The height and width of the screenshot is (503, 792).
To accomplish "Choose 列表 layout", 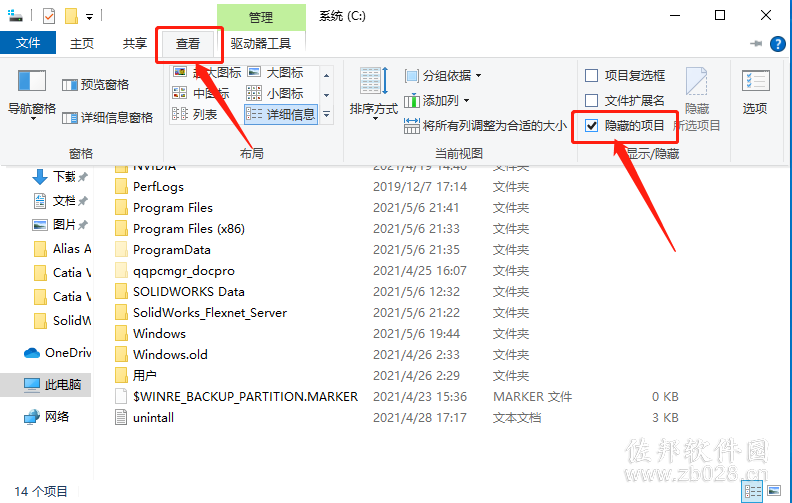I will coord(194,115).
